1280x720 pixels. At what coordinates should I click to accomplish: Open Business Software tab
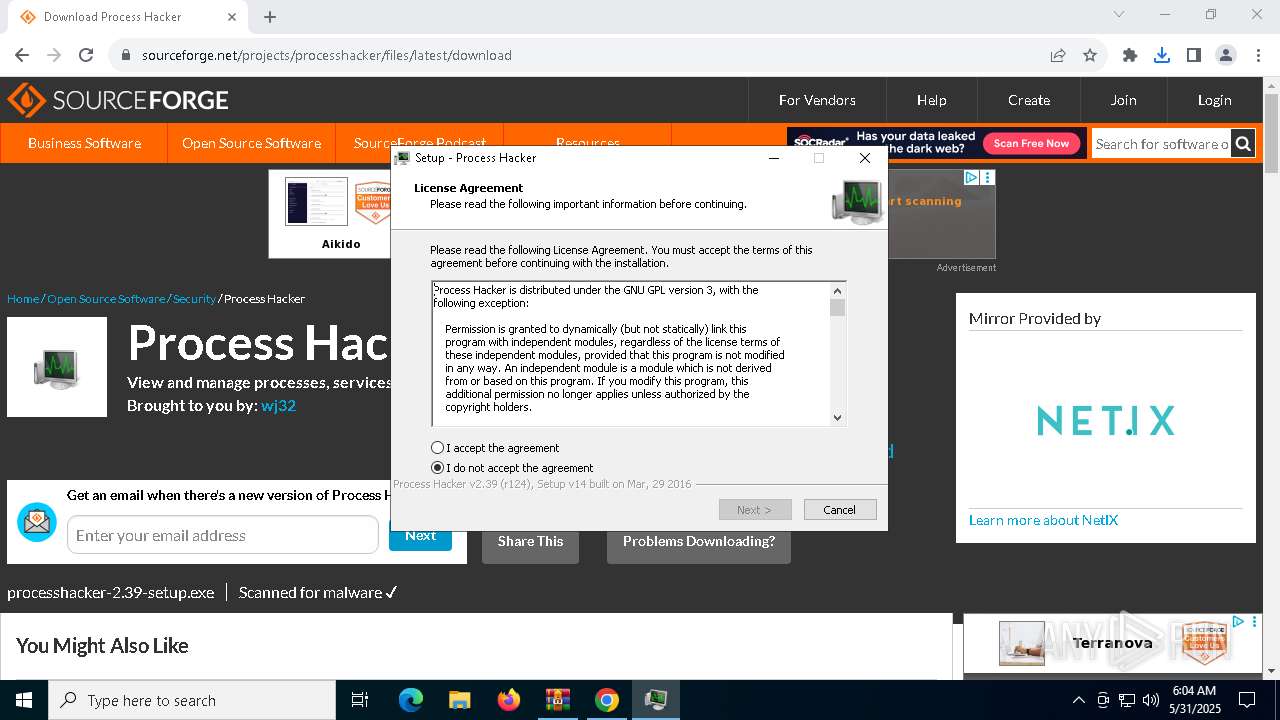coord(84,143)
